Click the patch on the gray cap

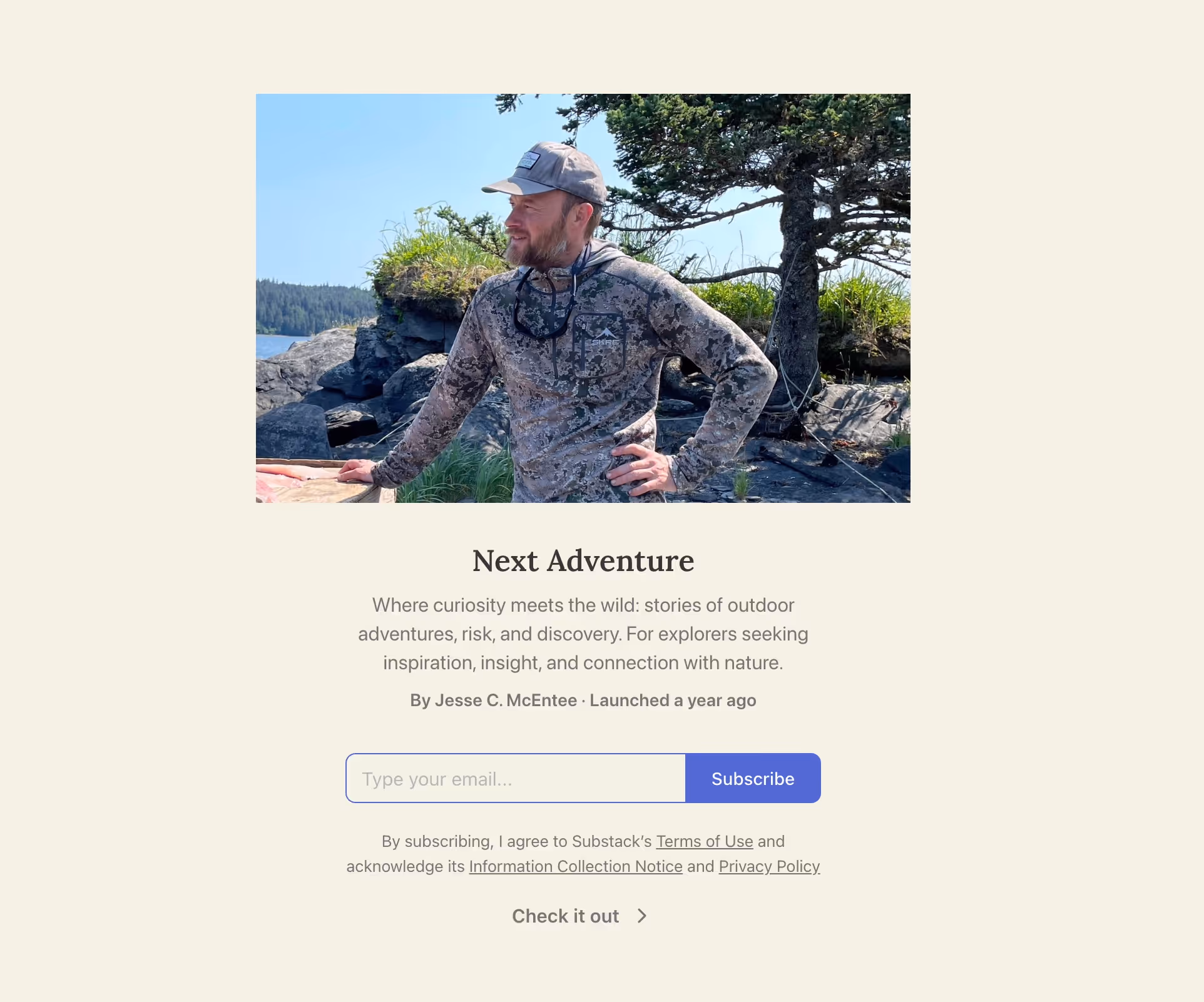[x=528, y=160]
